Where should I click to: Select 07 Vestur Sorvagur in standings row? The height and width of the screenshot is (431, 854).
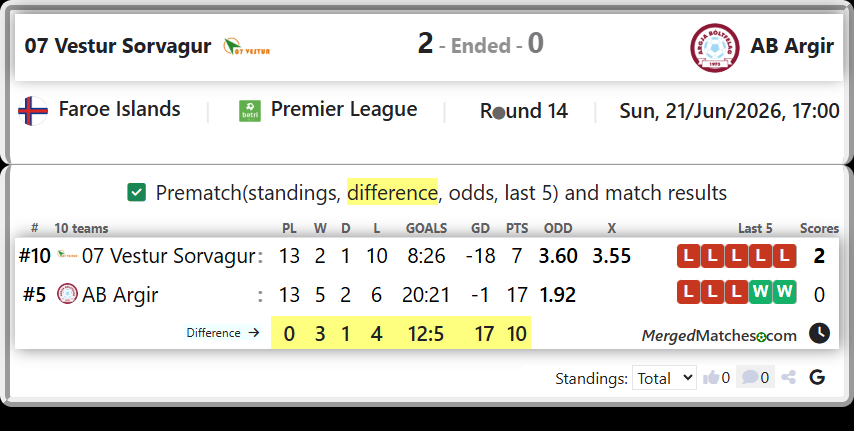(168, 256)
